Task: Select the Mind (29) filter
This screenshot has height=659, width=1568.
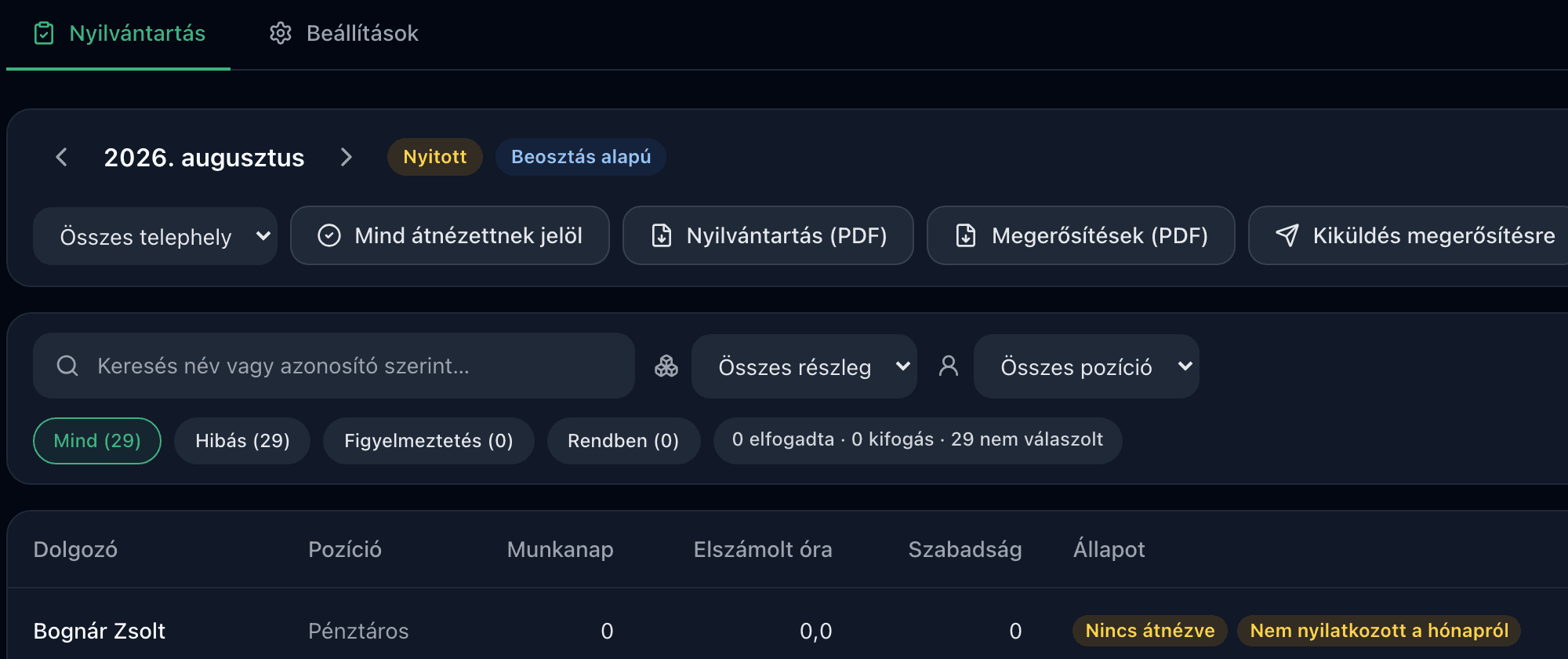Action: [97, 441]
